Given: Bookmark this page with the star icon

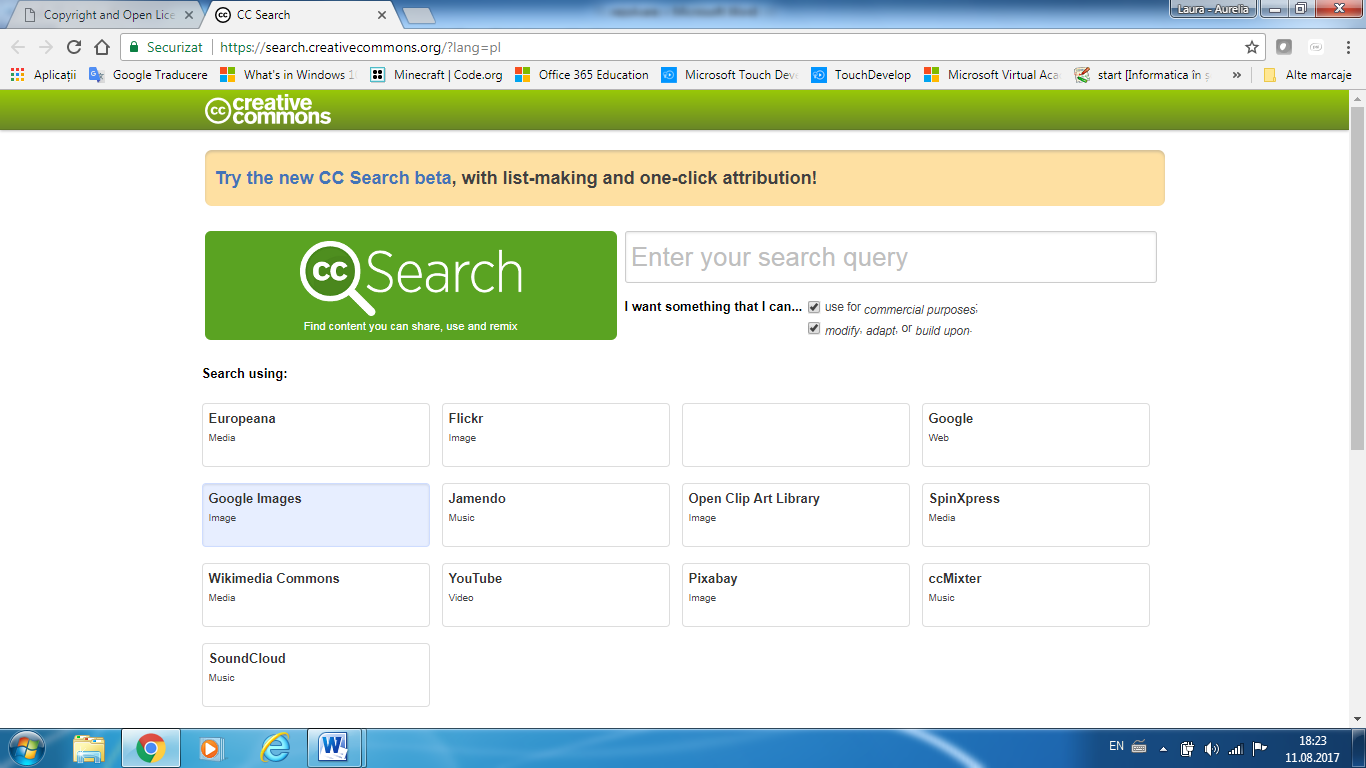Looking at the screenshot, I should (x=1251, y=47).
